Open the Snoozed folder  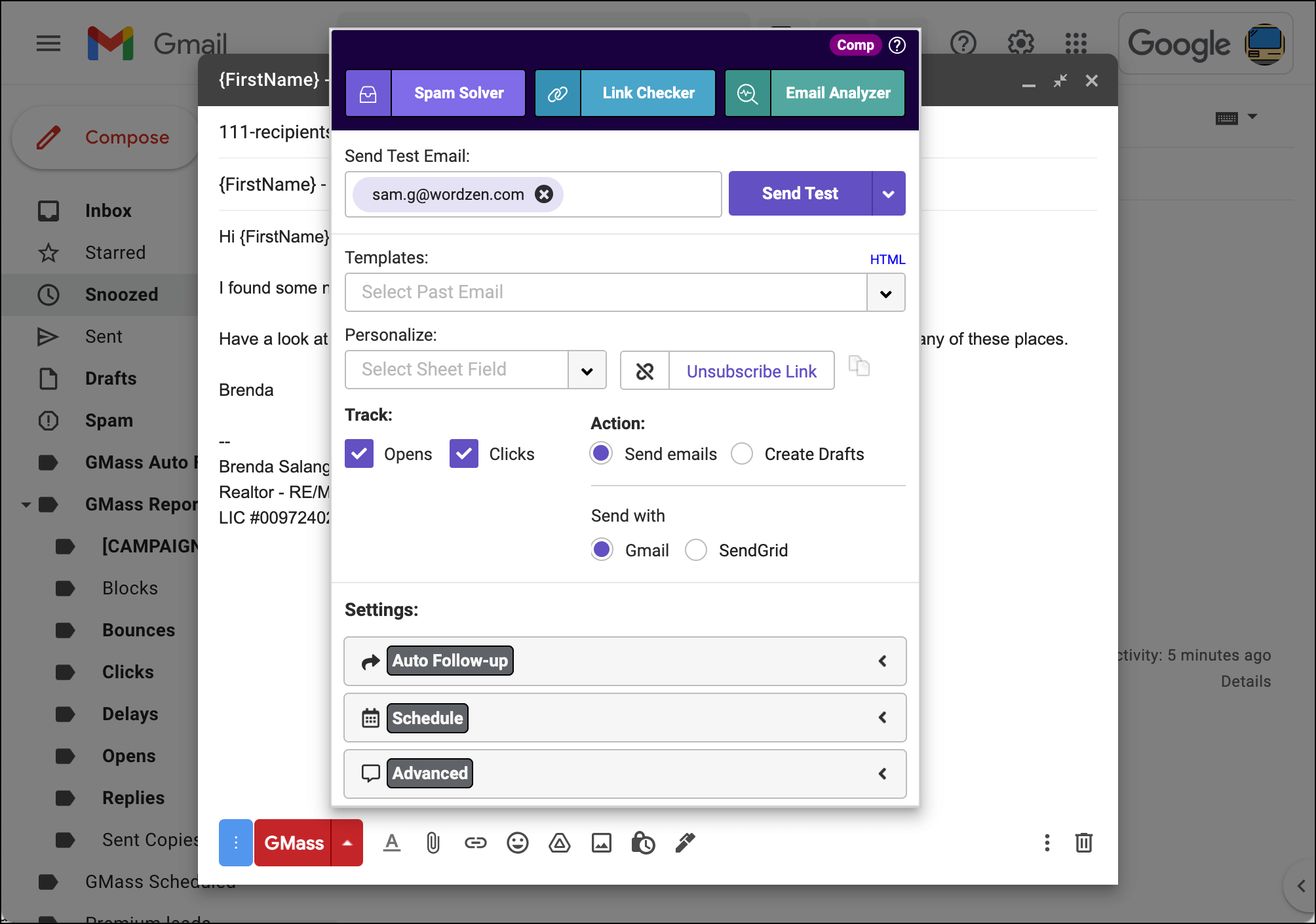coord(121,295)
